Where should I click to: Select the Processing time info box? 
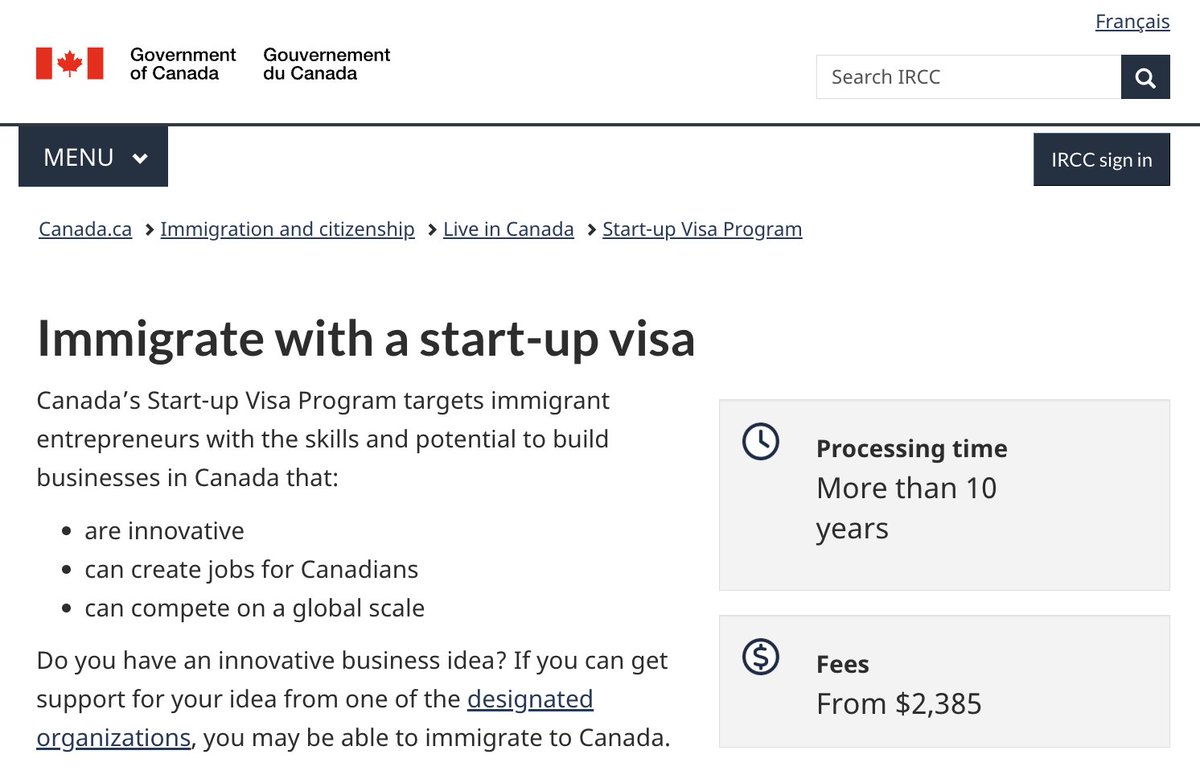tap(944, 495)
